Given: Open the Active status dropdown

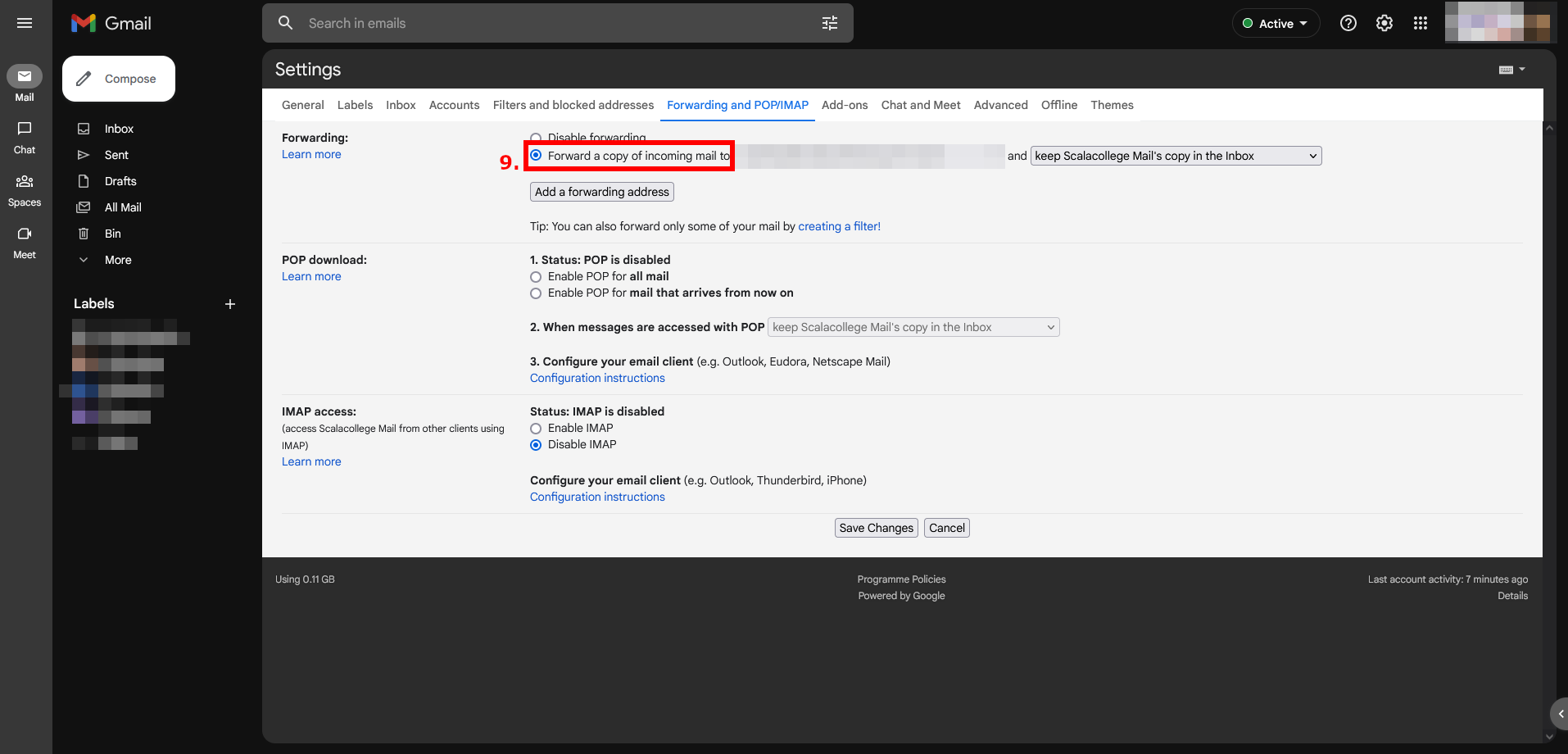Looking at the screenshot, I should (1276, 23).
